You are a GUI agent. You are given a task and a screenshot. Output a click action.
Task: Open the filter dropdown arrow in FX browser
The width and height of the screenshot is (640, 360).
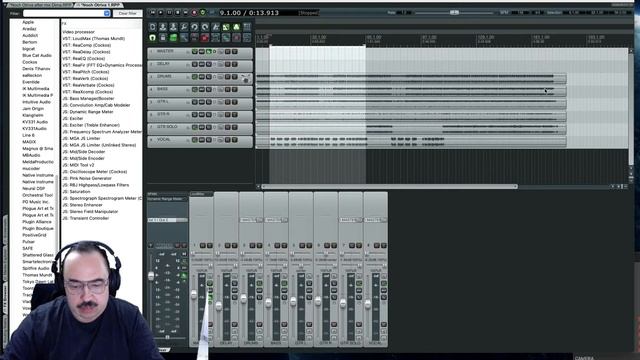click(107, 13)
